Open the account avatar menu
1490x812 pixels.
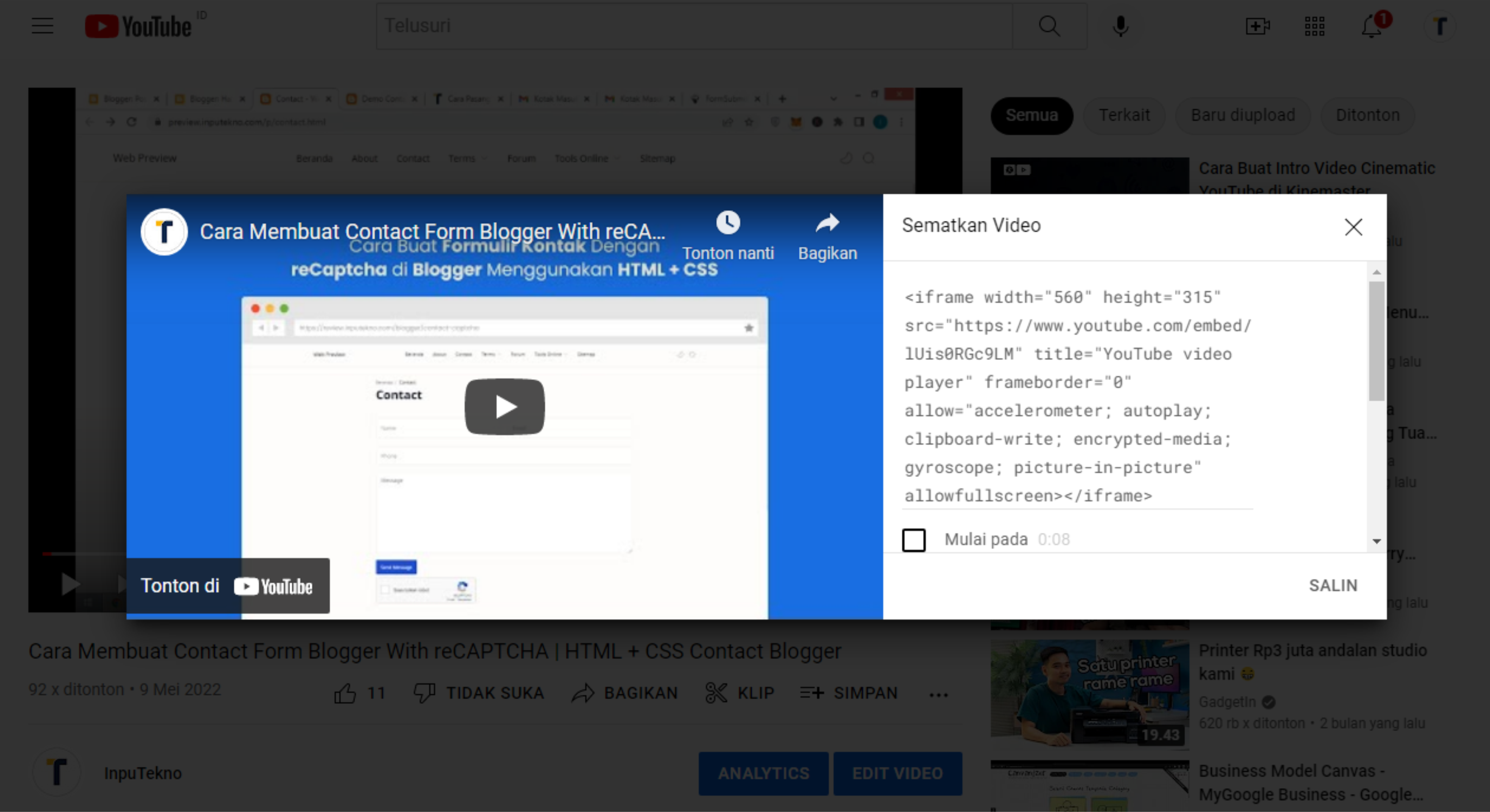click(1440, 26)
